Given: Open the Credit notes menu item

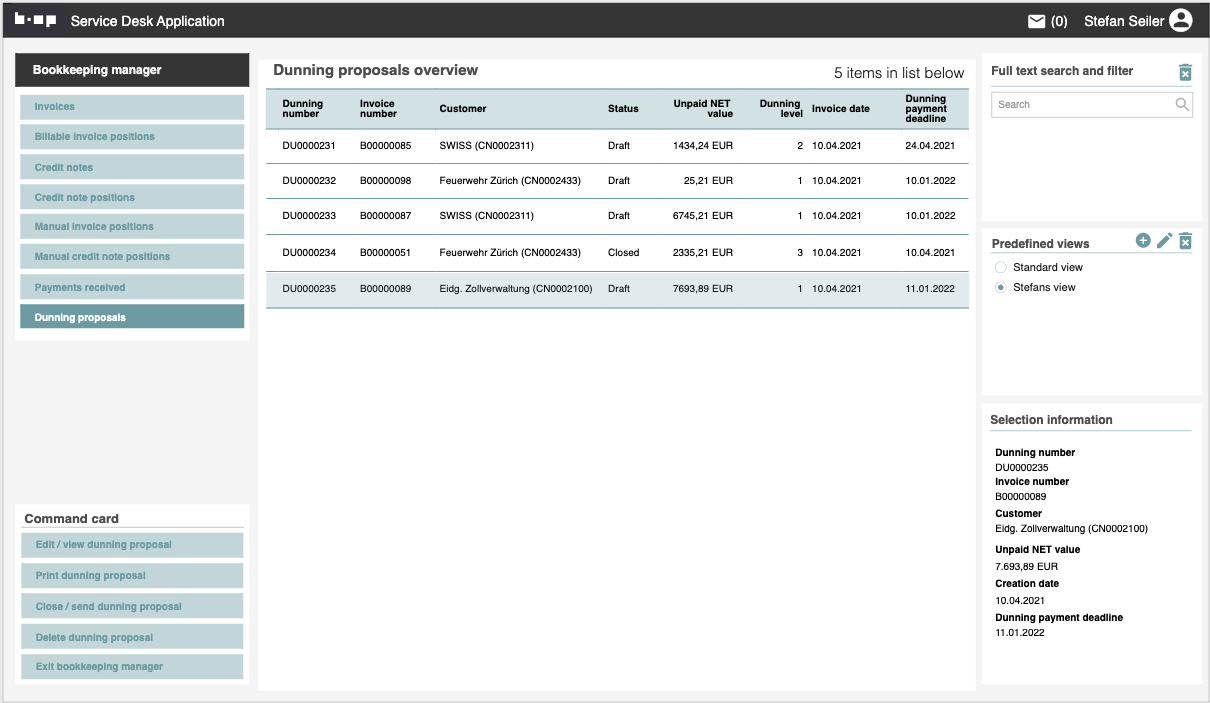Looking at the screenshot, I should [x=132, y=168].
